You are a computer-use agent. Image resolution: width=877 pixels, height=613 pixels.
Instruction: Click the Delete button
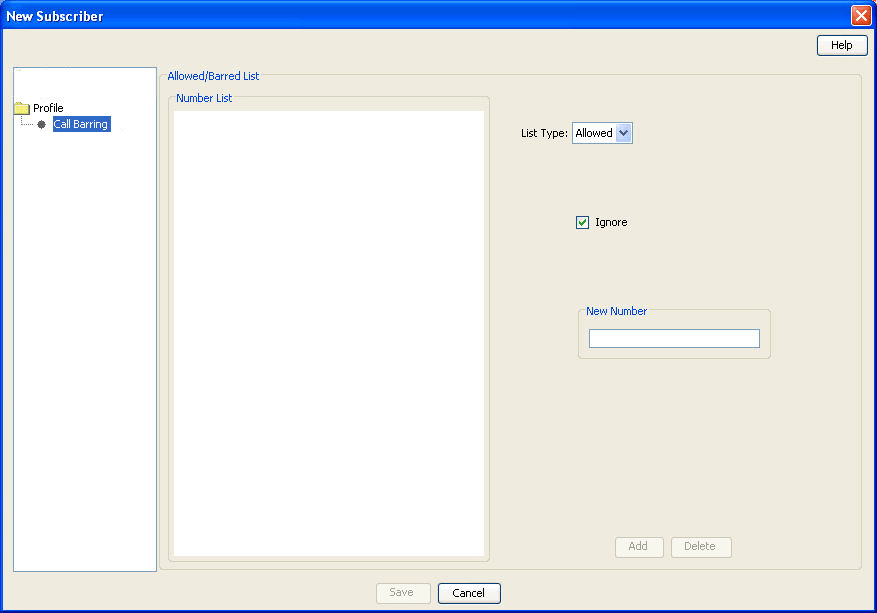(x=701, y=547)
